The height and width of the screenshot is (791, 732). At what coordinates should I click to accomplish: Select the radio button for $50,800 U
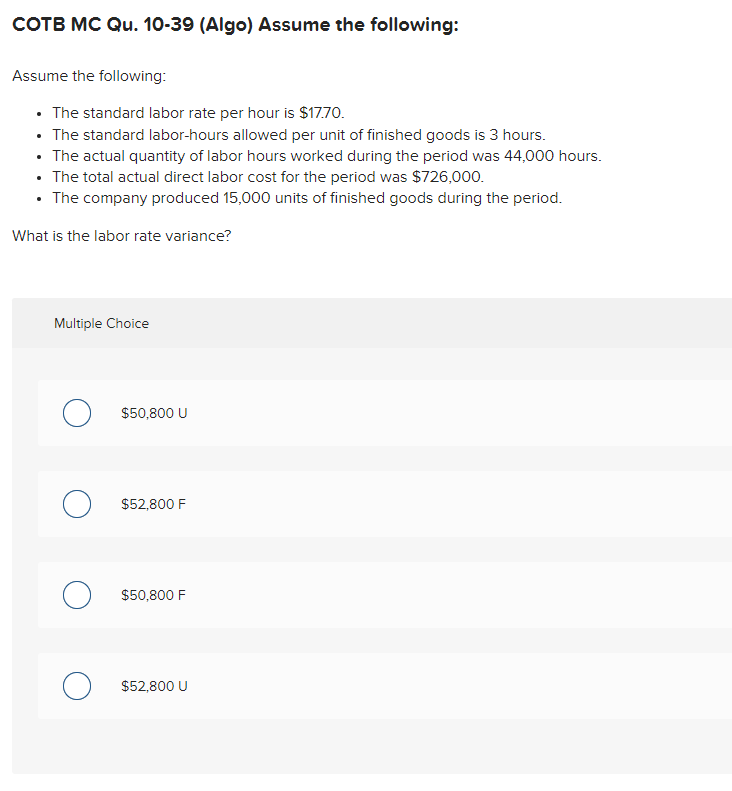(77, 413)
